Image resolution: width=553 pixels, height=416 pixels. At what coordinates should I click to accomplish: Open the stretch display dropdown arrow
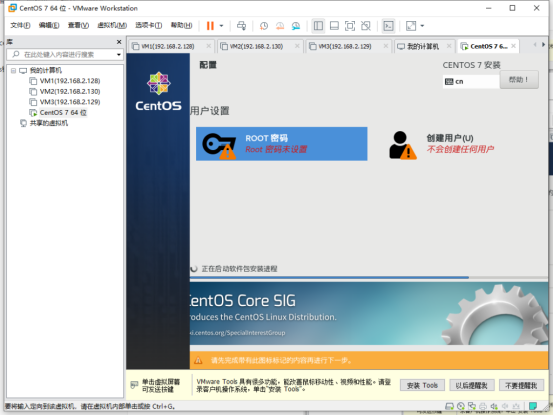click(422, 26)
